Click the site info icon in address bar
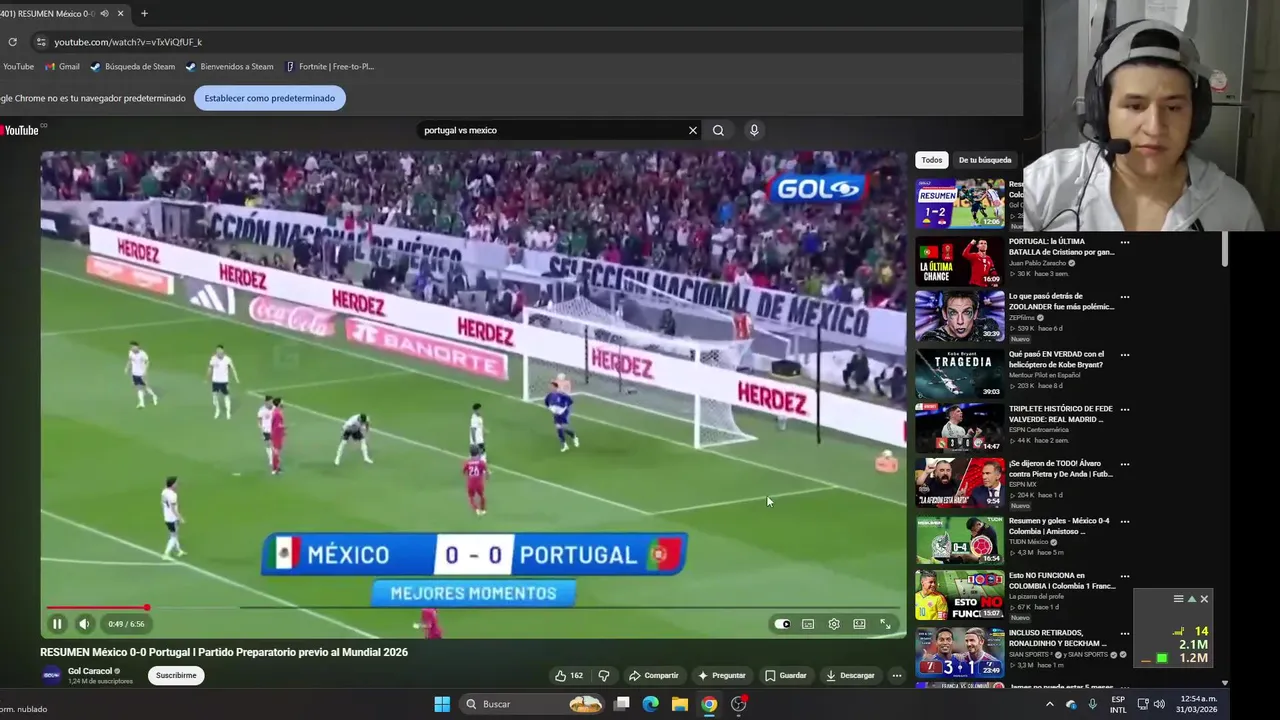 41,42
